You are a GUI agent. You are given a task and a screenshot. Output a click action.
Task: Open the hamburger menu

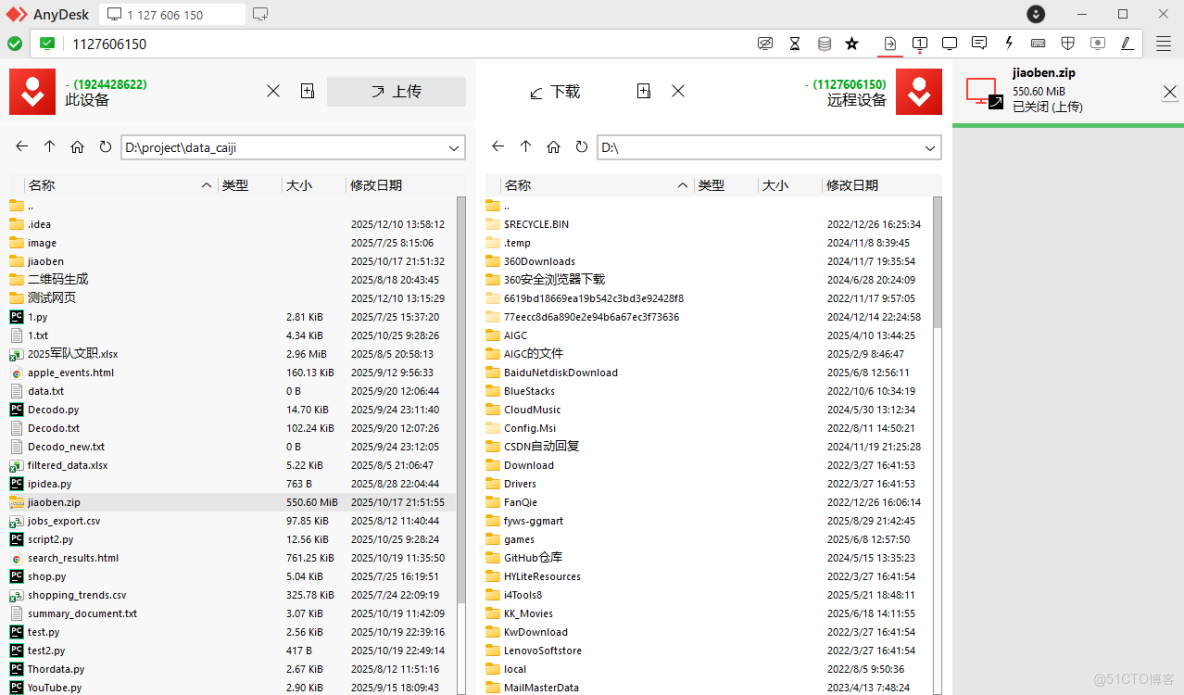pyautogui.click(x=1162, y=43)
